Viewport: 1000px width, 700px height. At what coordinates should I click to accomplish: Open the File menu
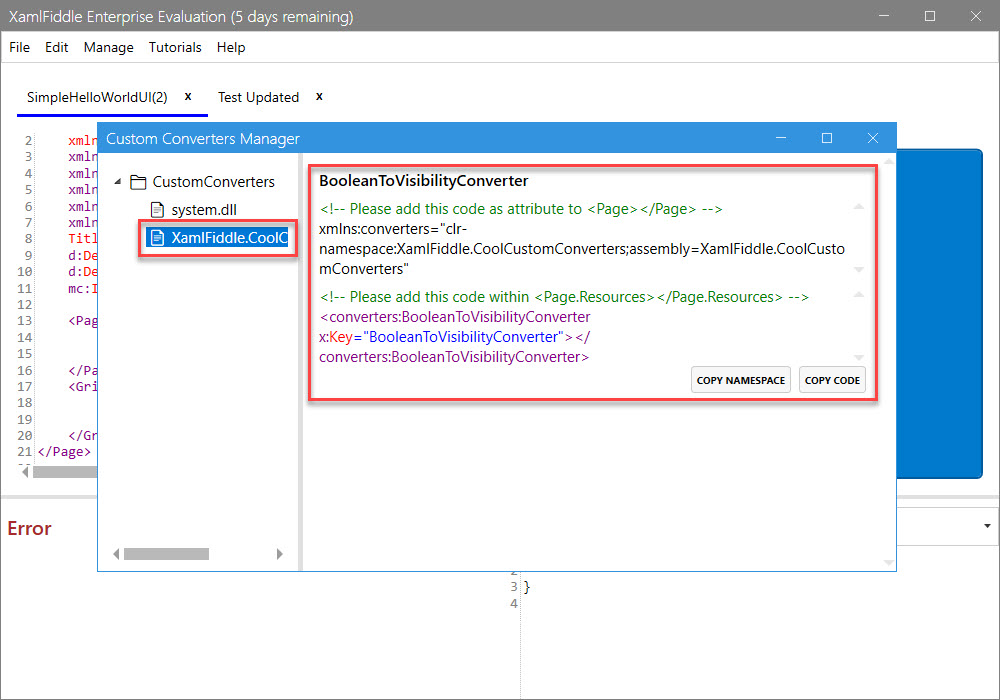(x=19, y=47)
